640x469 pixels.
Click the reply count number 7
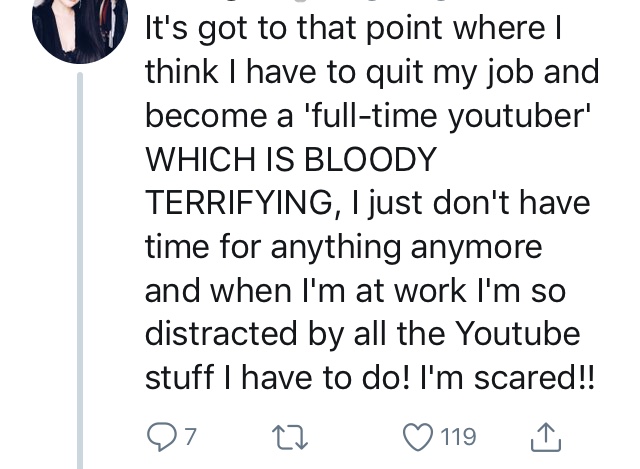(190, 437)
